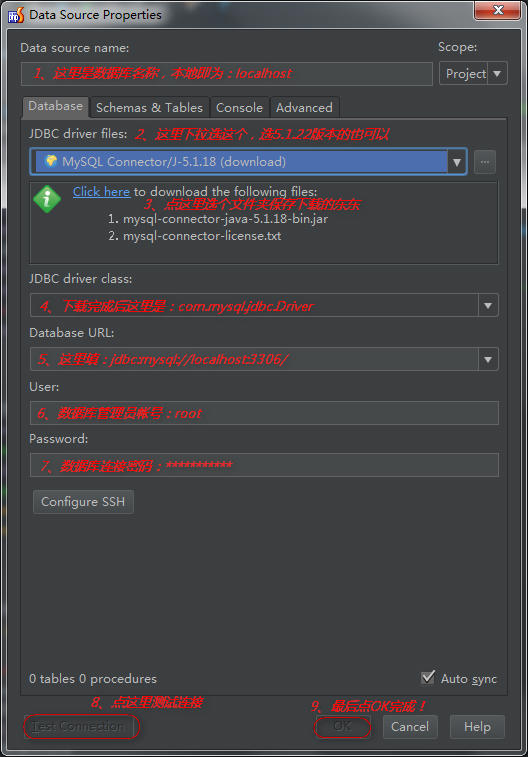Focus the User field
This screenshot has height=757, width=528.
(x=264, y=413)
